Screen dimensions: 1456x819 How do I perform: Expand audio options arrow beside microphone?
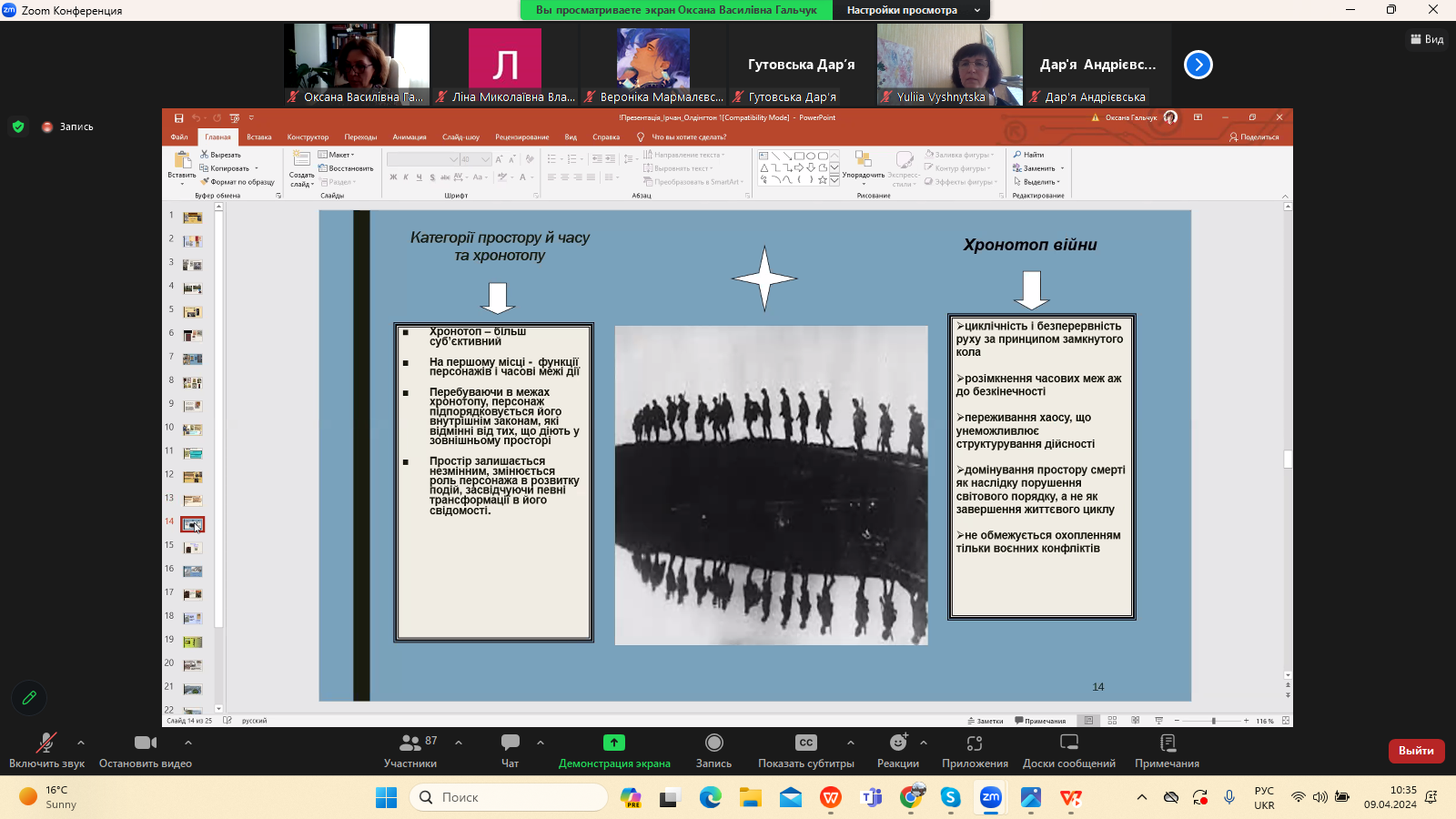[81, 743]
